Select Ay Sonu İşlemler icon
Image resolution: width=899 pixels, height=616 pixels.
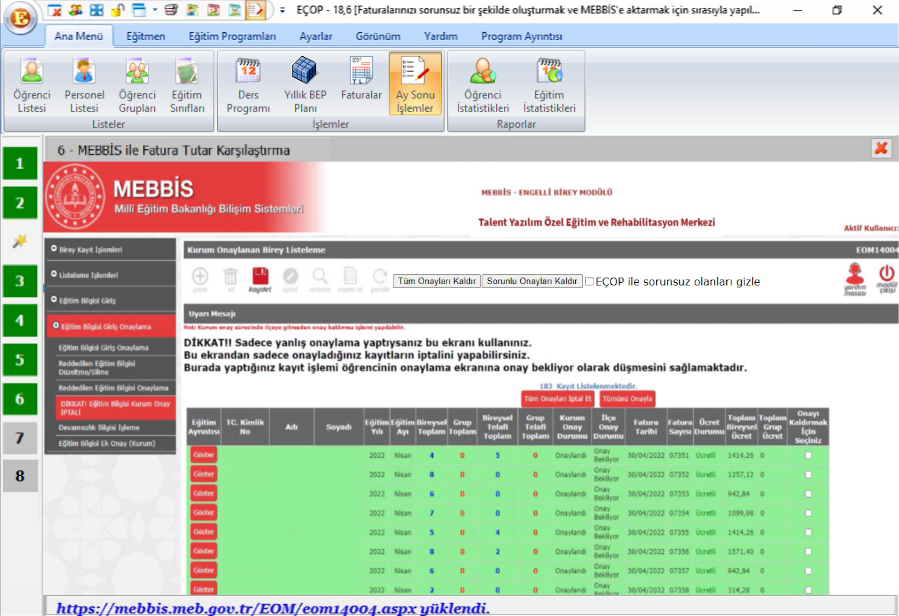[x=415, y=84]
